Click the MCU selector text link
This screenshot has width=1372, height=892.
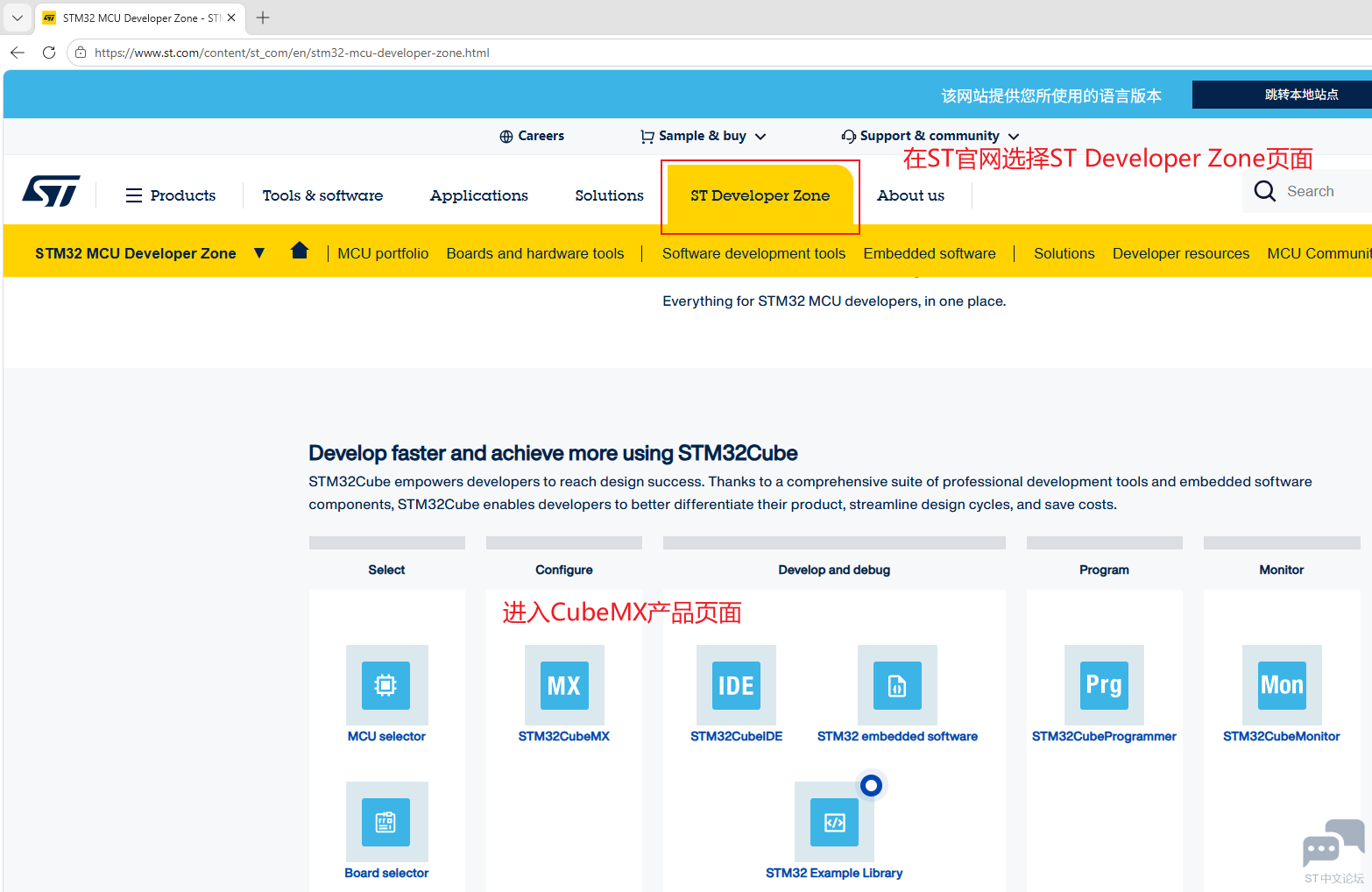click(386, 736)
